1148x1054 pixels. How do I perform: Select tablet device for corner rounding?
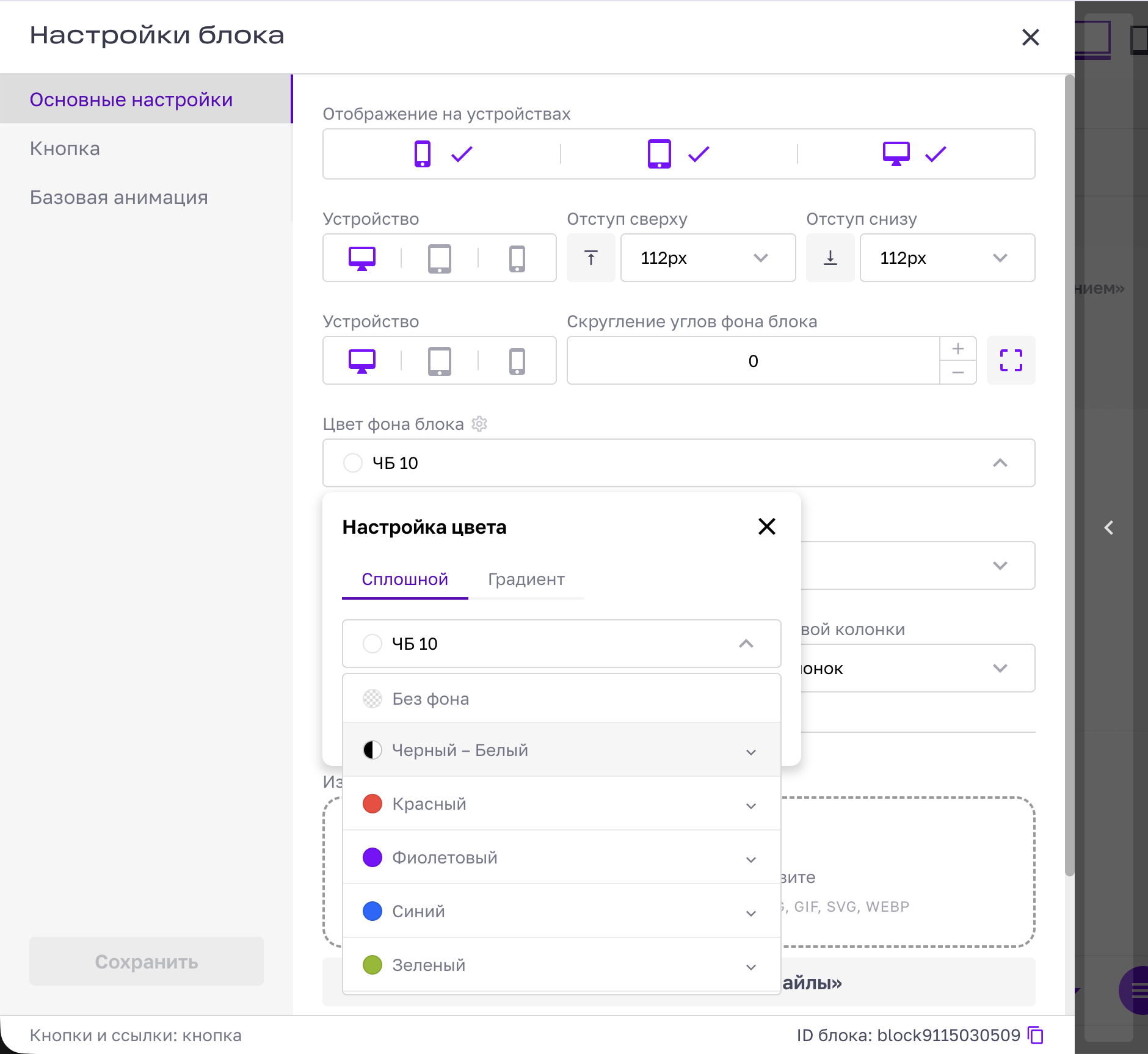point(440,361)
